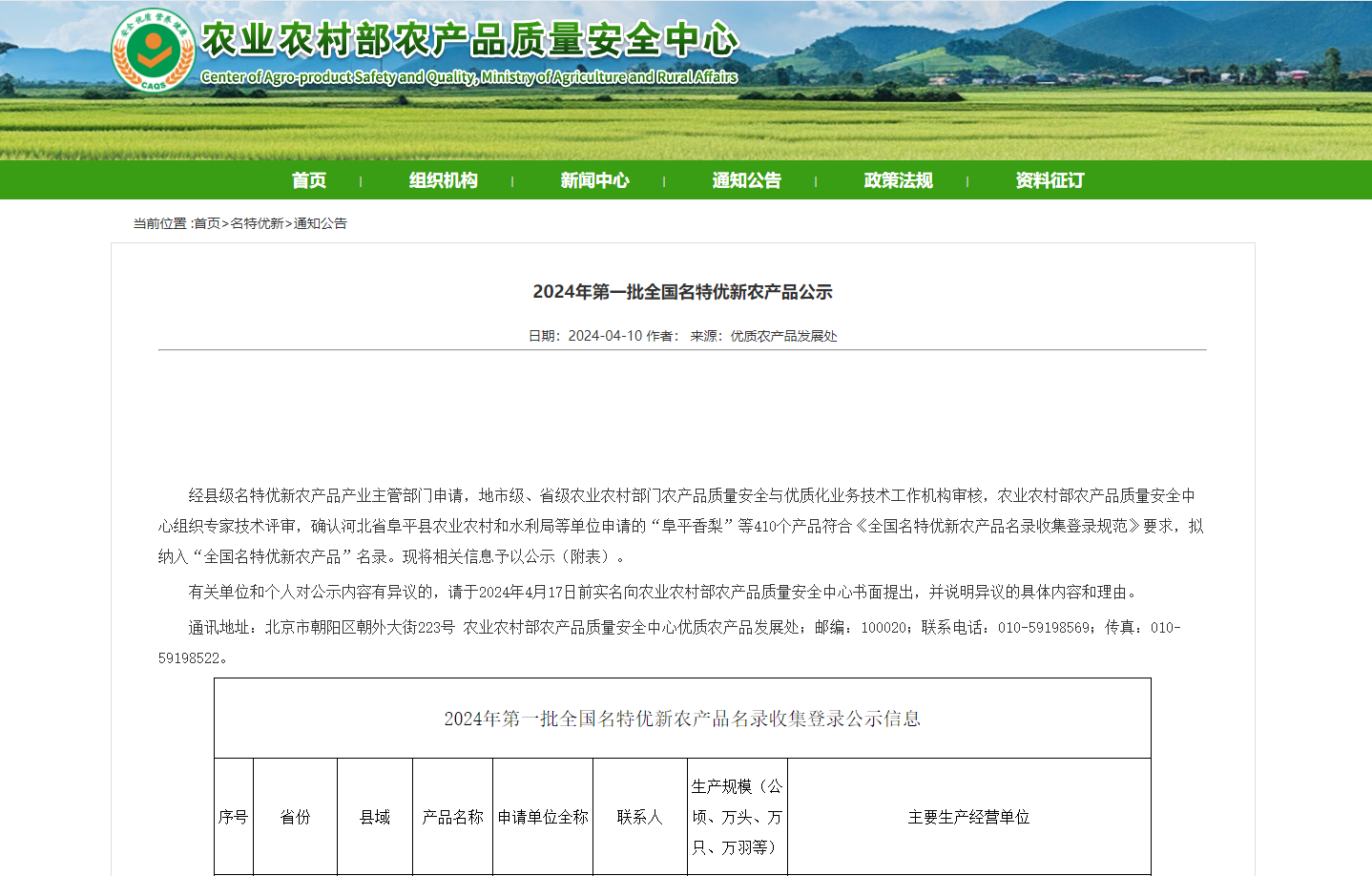The image size is (1372, 876).
Task: Click 首页 in the breadcrumb trail
Action: 207,223
